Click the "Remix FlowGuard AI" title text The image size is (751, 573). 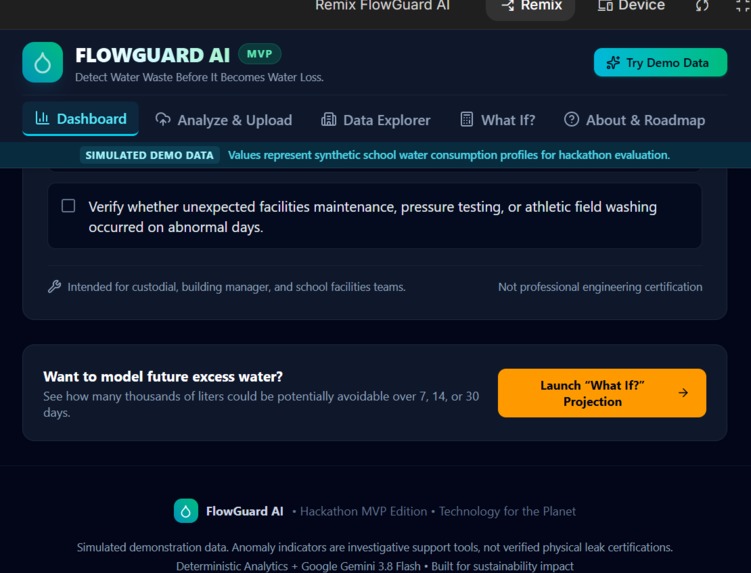(x=382, y=6)
